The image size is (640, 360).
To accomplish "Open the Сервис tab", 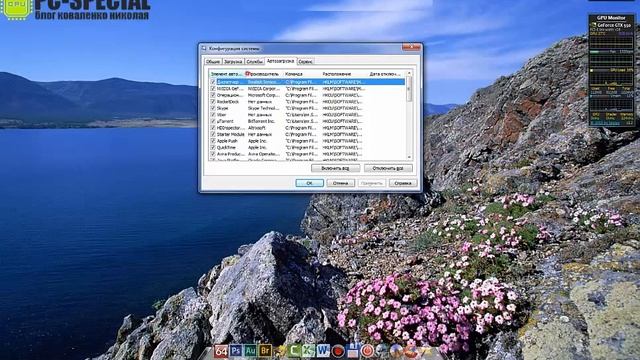I will 305,62.
